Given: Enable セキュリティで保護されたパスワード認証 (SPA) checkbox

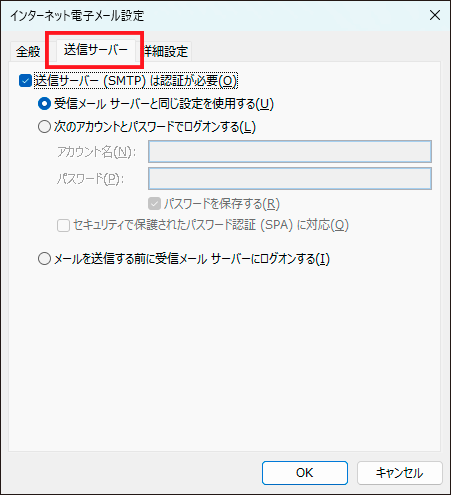Looking at the screenshot, I should click(x=63, y=225).
